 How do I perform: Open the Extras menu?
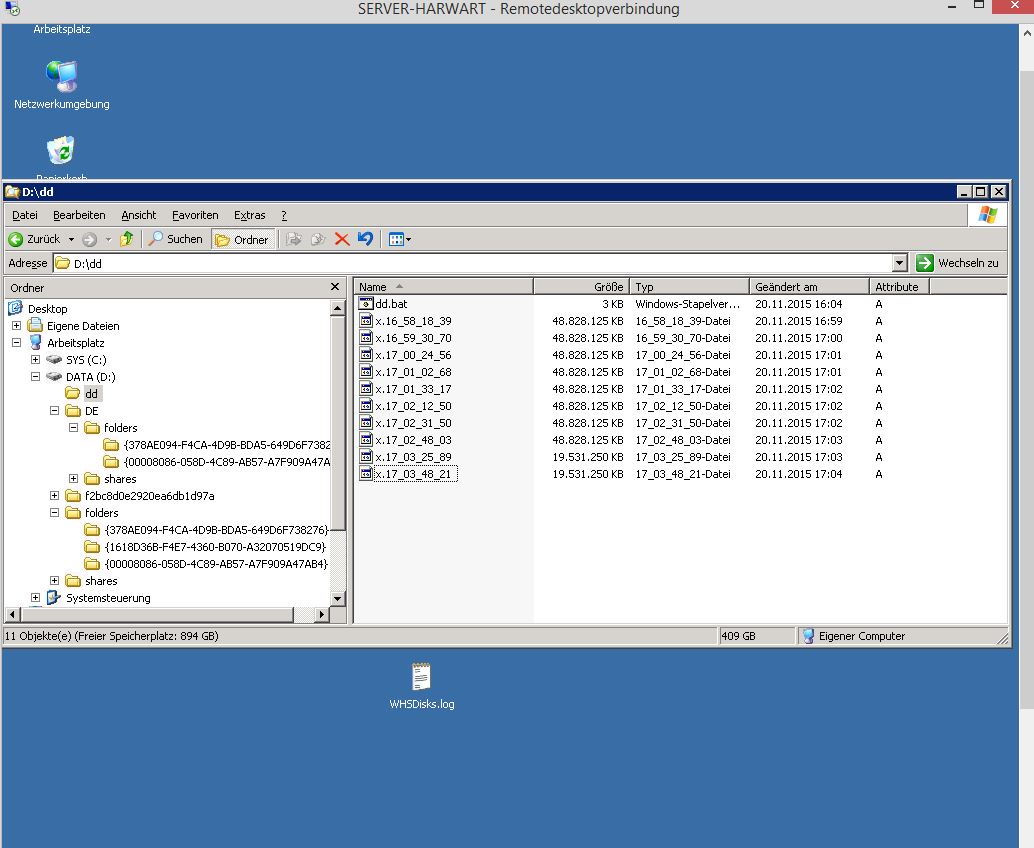pyautogui.click(x=249, y=215)
